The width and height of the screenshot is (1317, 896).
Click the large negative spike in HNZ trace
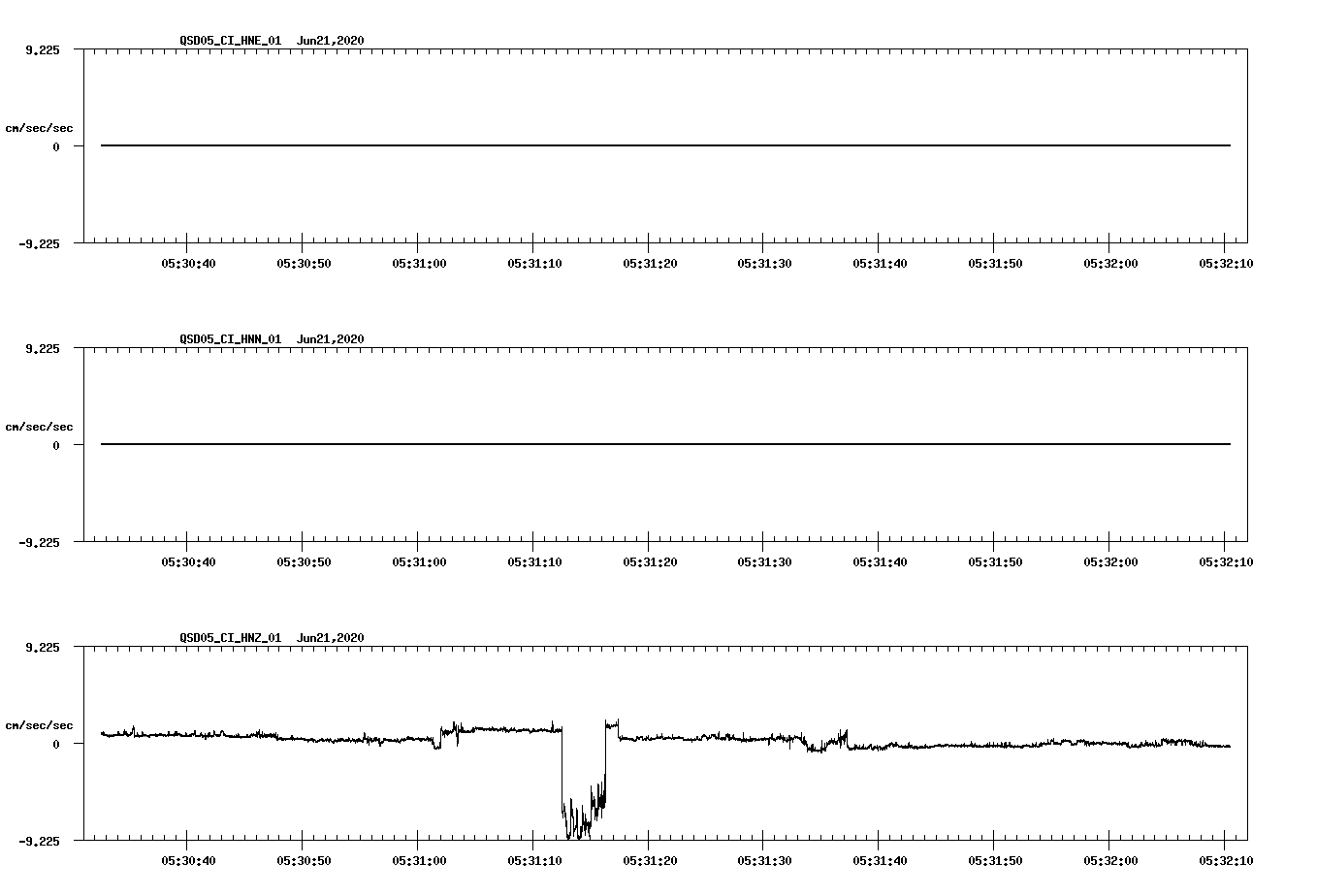point(584,784)
